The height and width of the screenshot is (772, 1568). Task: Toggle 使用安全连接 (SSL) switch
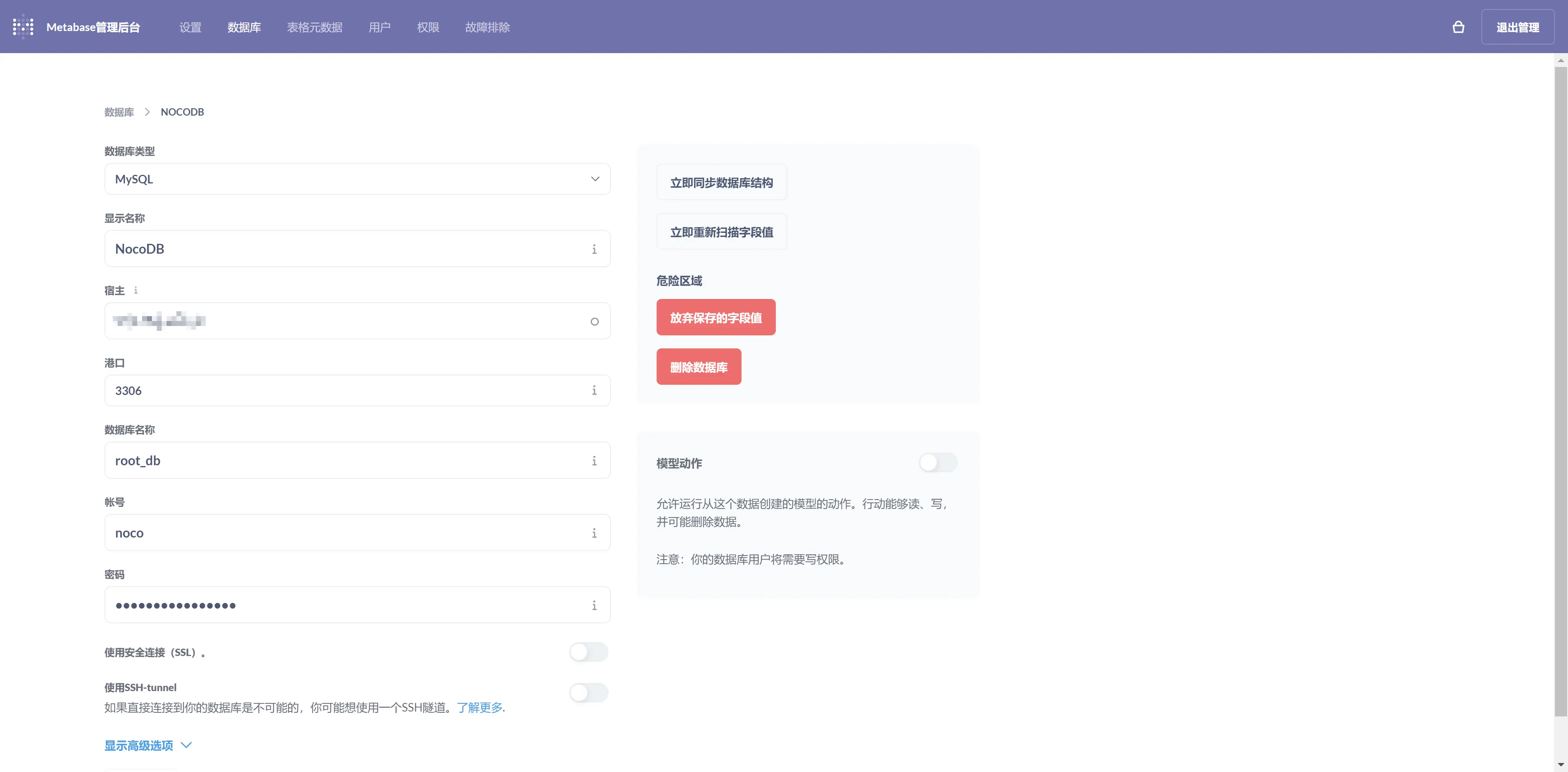click(588, 652)
